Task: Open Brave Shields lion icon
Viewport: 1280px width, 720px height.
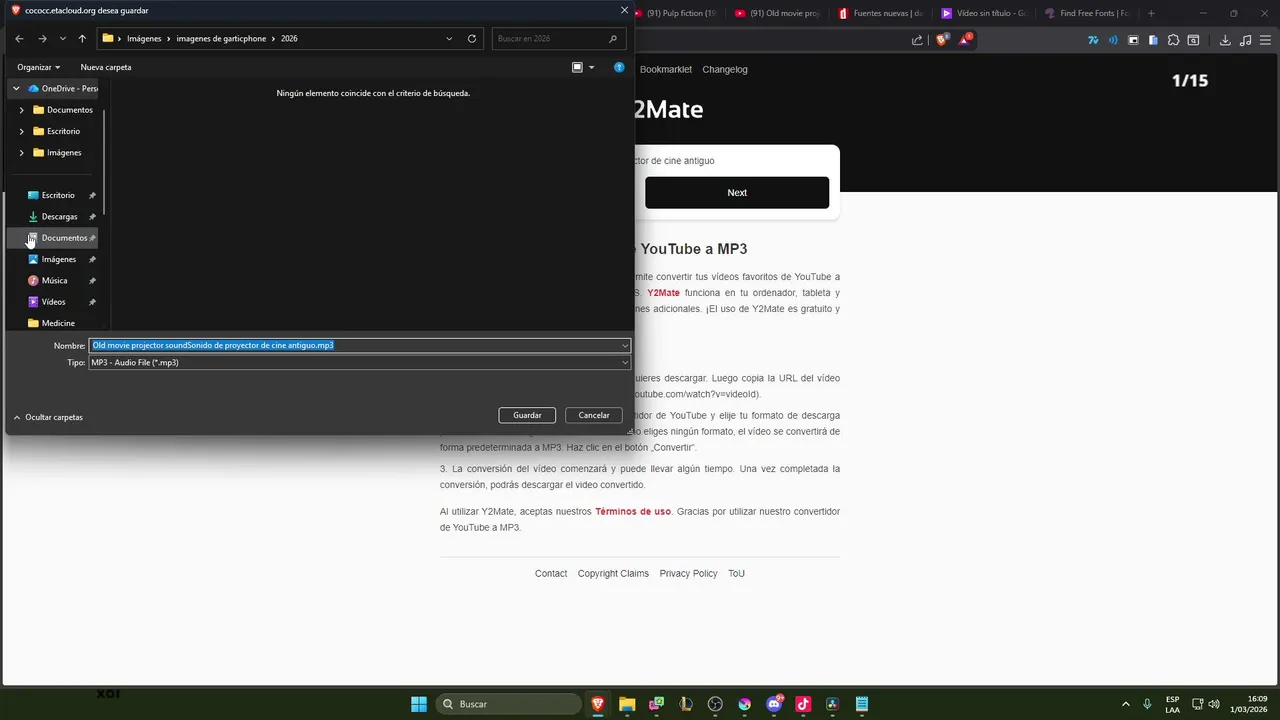Action: 942,40
